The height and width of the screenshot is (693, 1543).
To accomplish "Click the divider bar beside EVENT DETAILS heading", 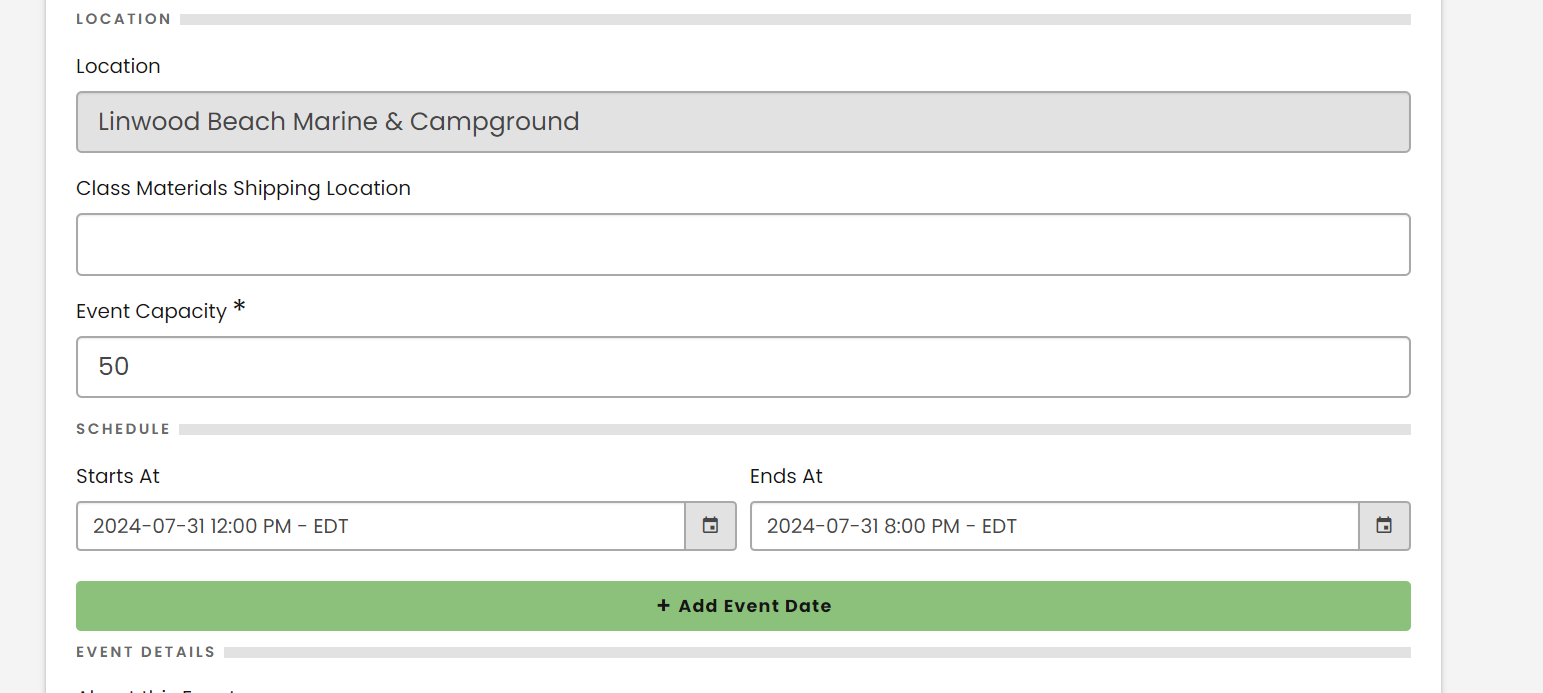I will click(817, 652).
